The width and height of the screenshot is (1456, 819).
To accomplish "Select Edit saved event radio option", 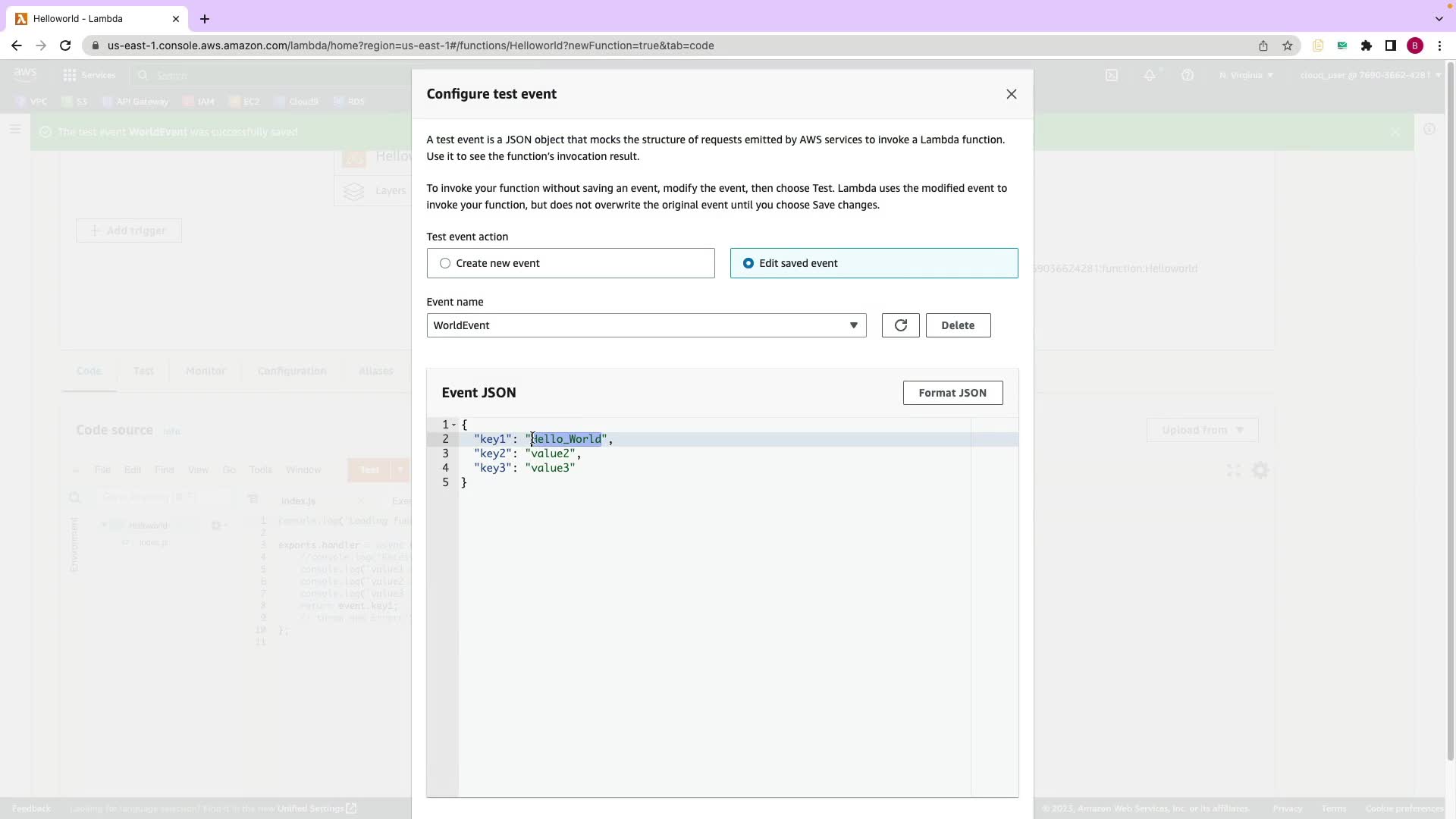I will (748, 263).
